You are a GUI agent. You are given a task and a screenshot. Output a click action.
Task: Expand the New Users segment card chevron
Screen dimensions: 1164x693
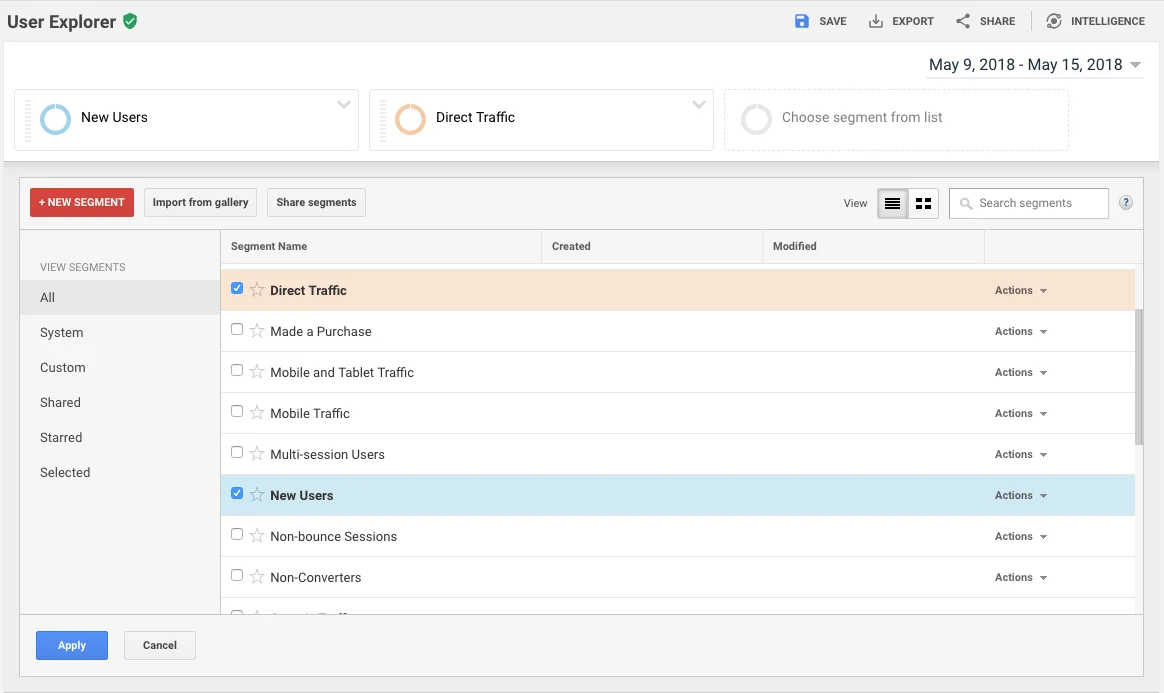[344, 104]
